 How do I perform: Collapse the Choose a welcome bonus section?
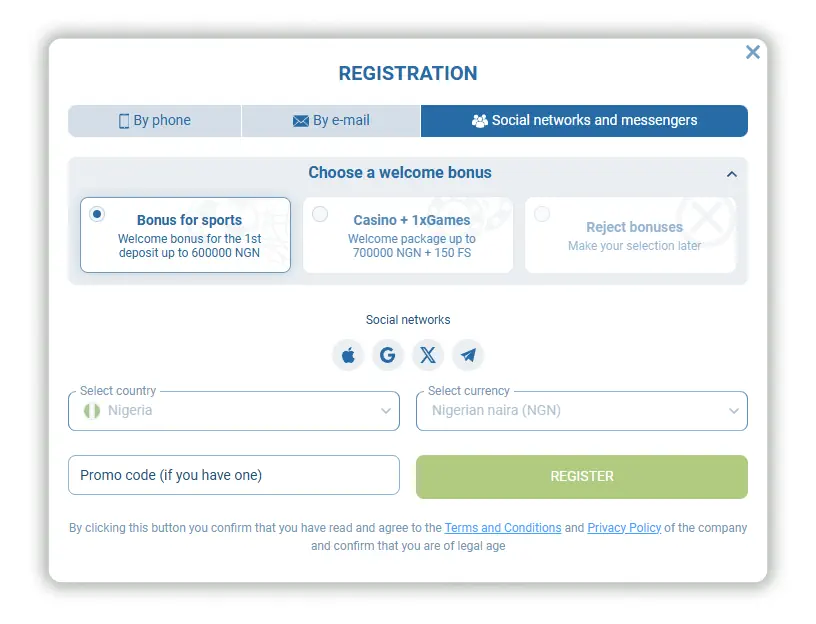coord(732,172)
